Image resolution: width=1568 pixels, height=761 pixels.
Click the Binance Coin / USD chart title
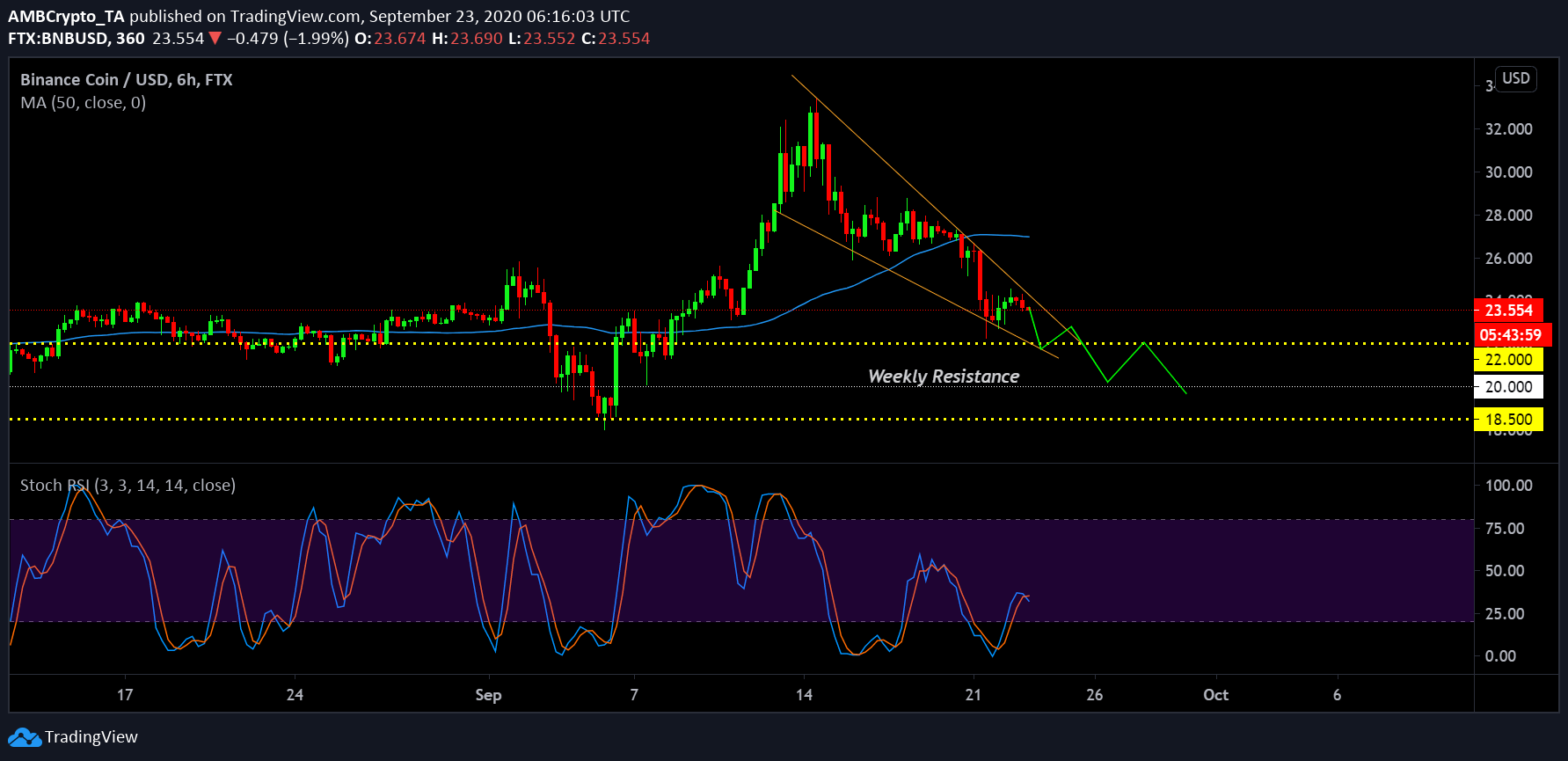[126, 79]
